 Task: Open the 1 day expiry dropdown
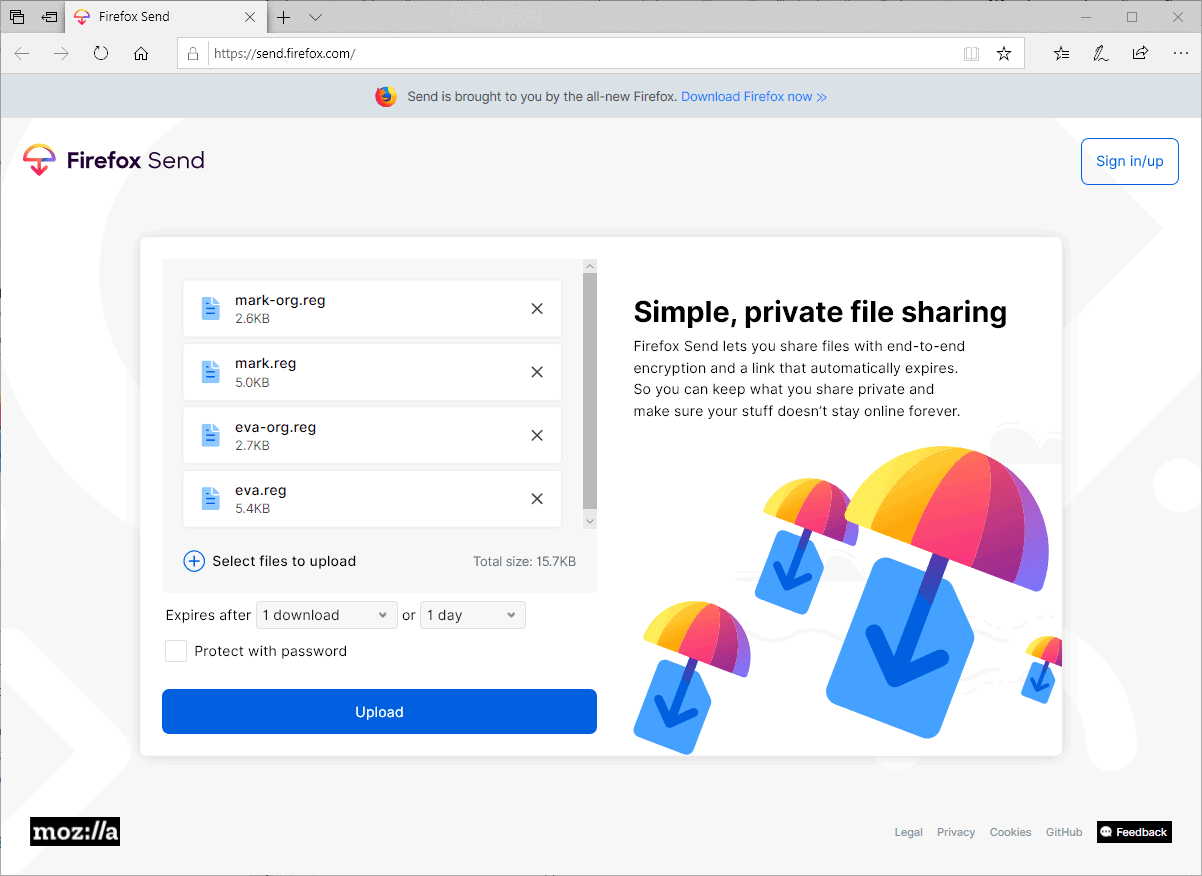[472, 615]
